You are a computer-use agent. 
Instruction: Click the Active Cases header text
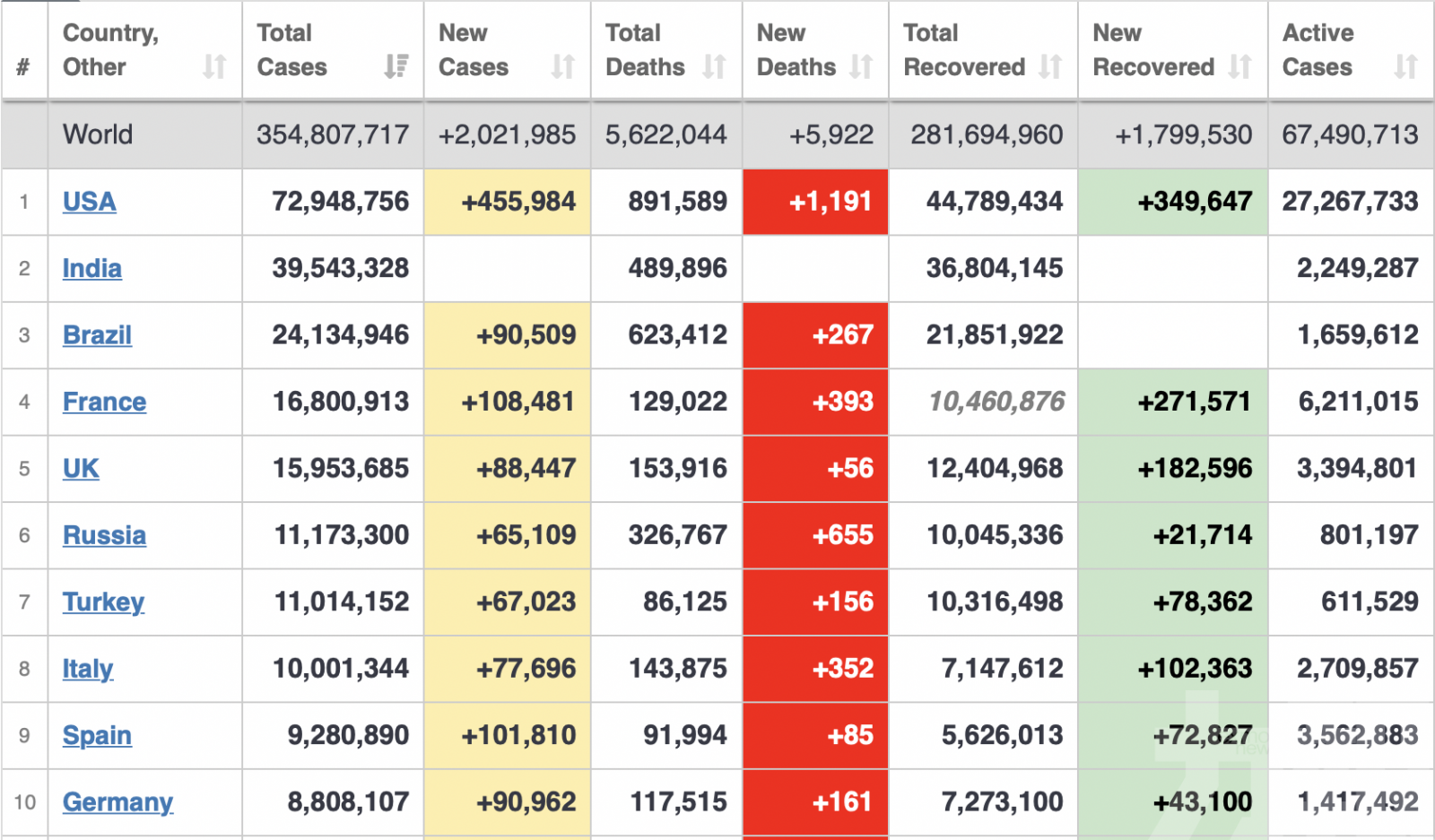pos(1318,49)
